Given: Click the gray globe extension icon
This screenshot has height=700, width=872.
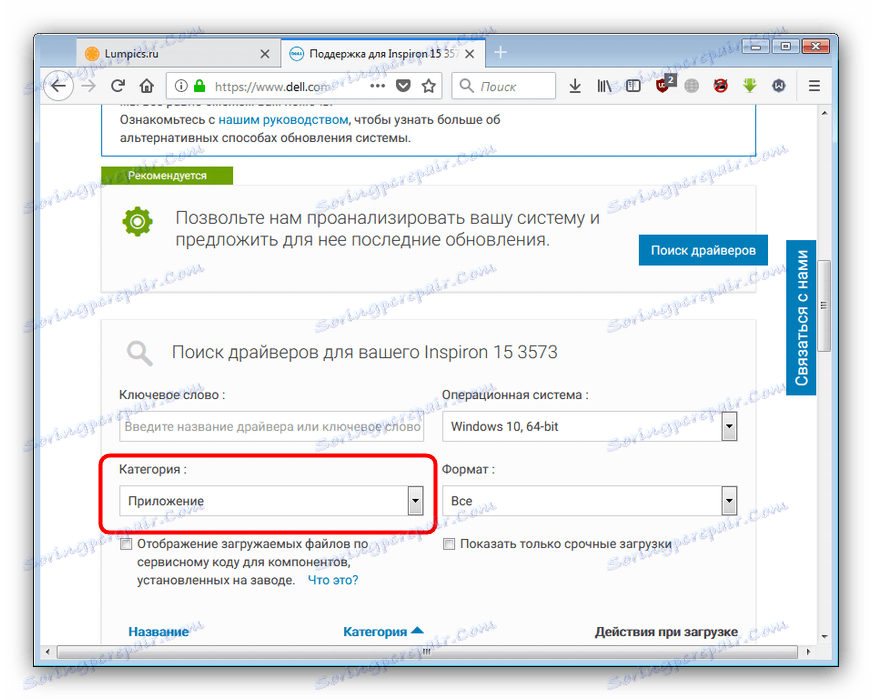Looking at the screenshot, I should [691, 86].
